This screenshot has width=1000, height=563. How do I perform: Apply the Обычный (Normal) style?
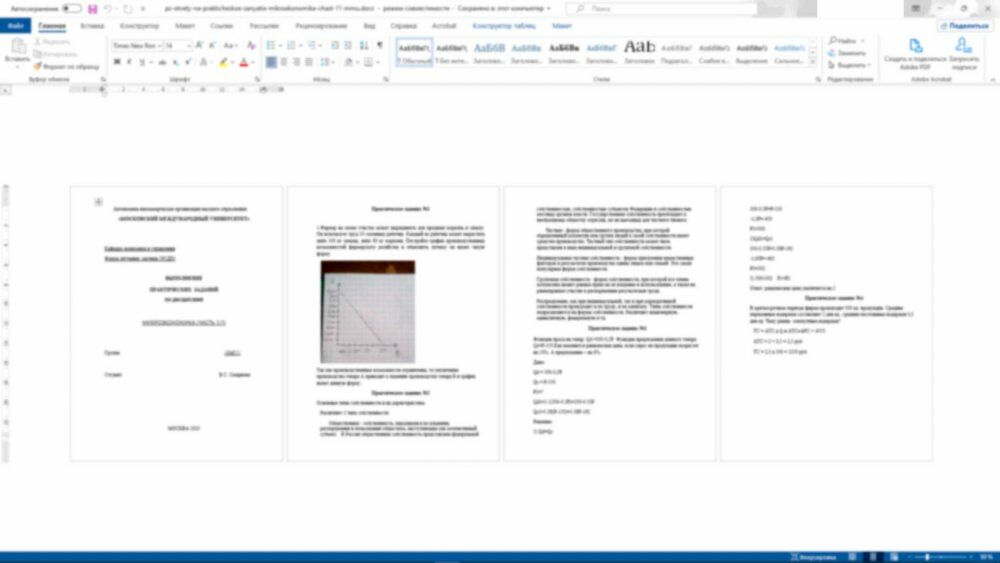[x=414, y=52]
